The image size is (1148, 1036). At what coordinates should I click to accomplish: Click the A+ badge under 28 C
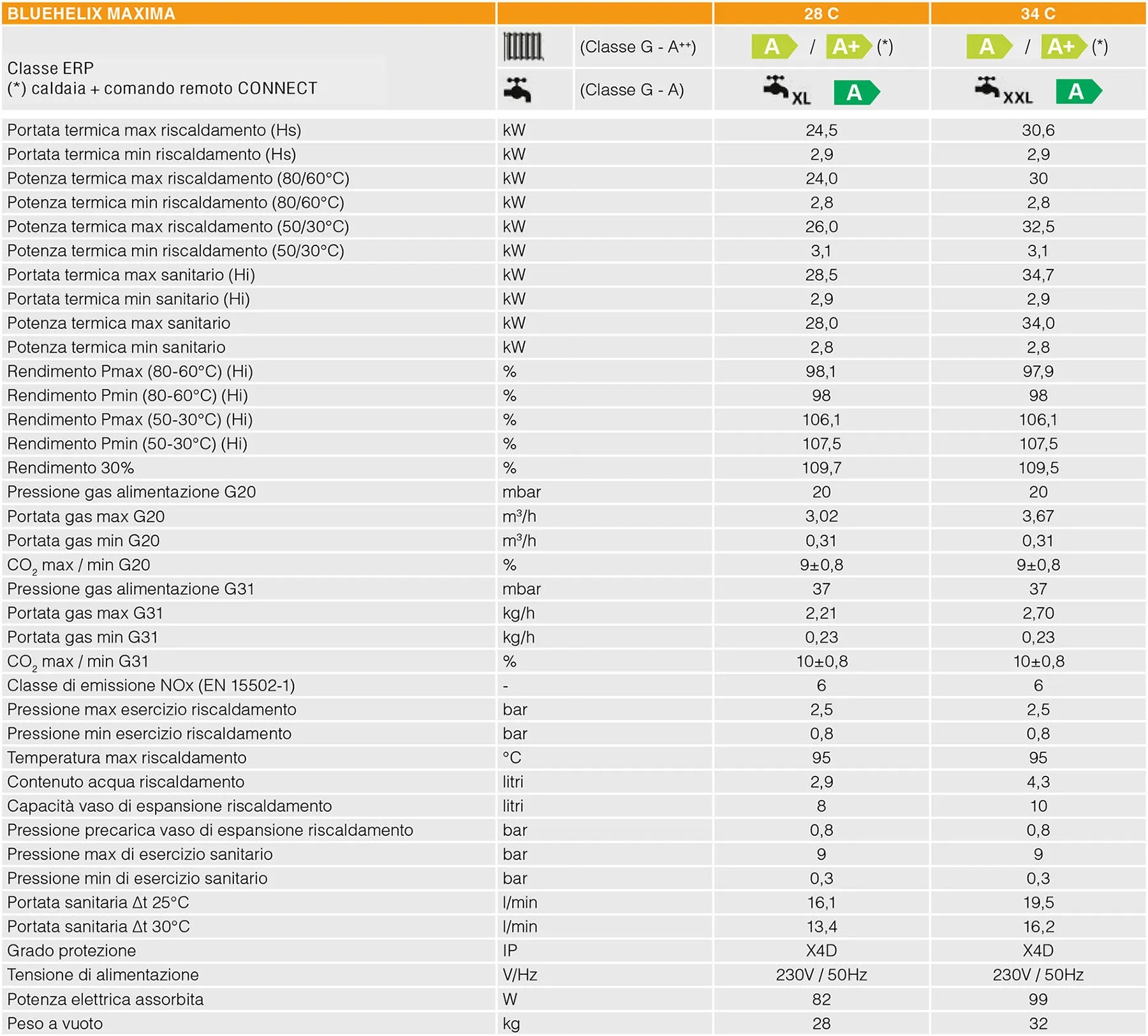[848, 47]
